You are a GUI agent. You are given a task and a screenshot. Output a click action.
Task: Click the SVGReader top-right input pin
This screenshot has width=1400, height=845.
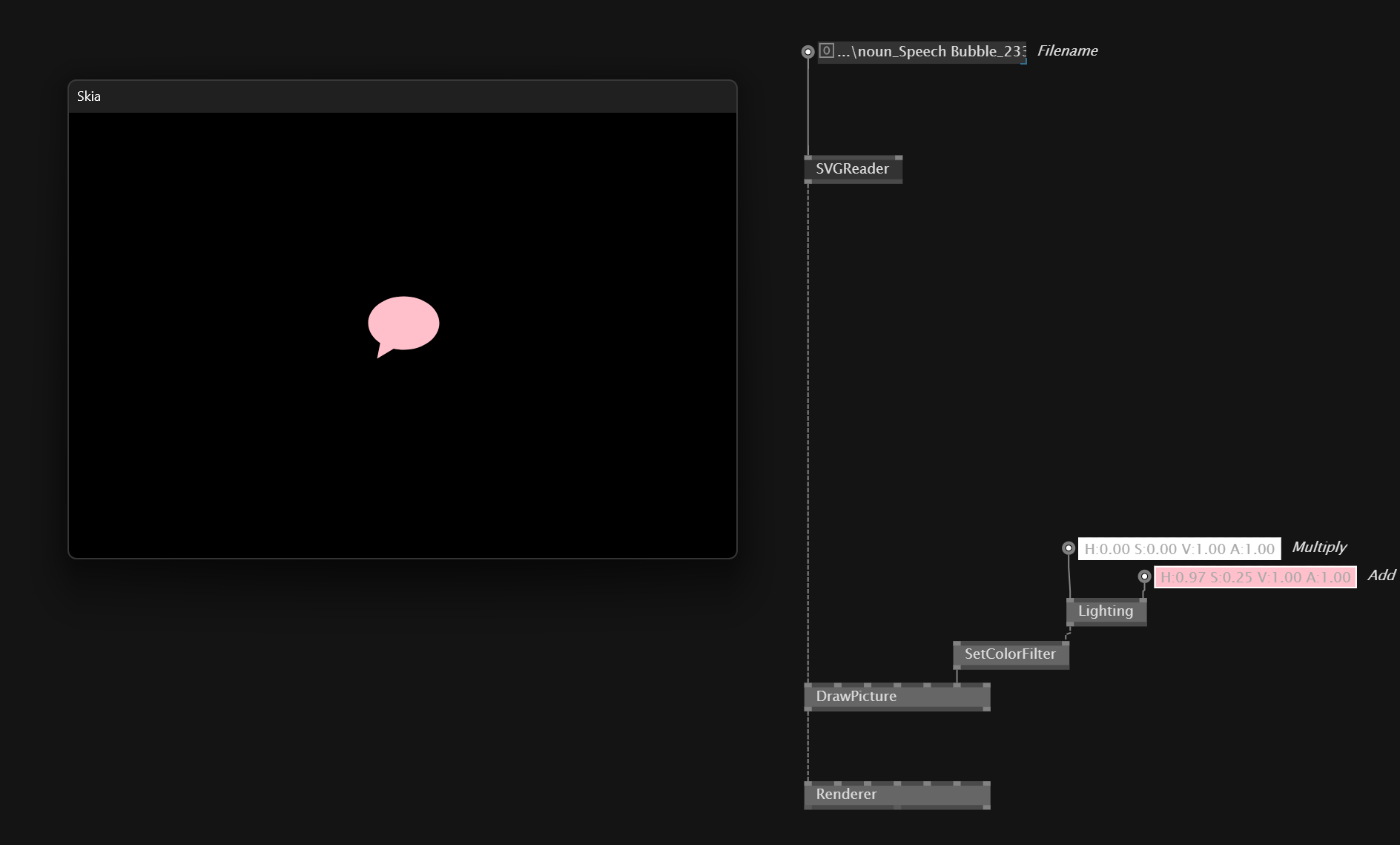point(898,158)
